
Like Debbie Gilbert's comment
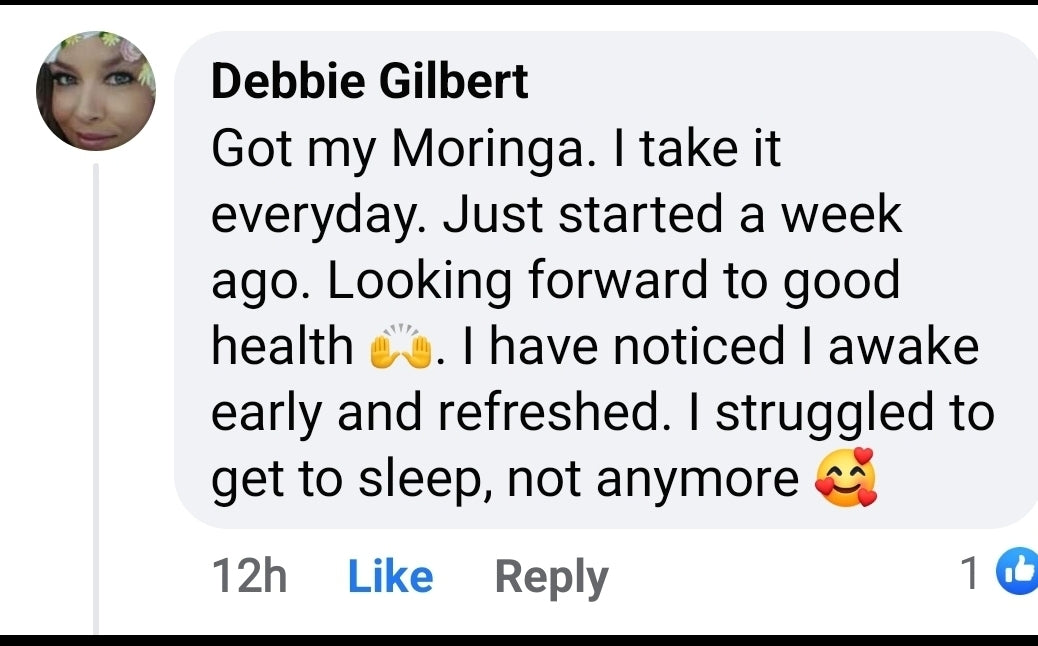click(390, 577)
